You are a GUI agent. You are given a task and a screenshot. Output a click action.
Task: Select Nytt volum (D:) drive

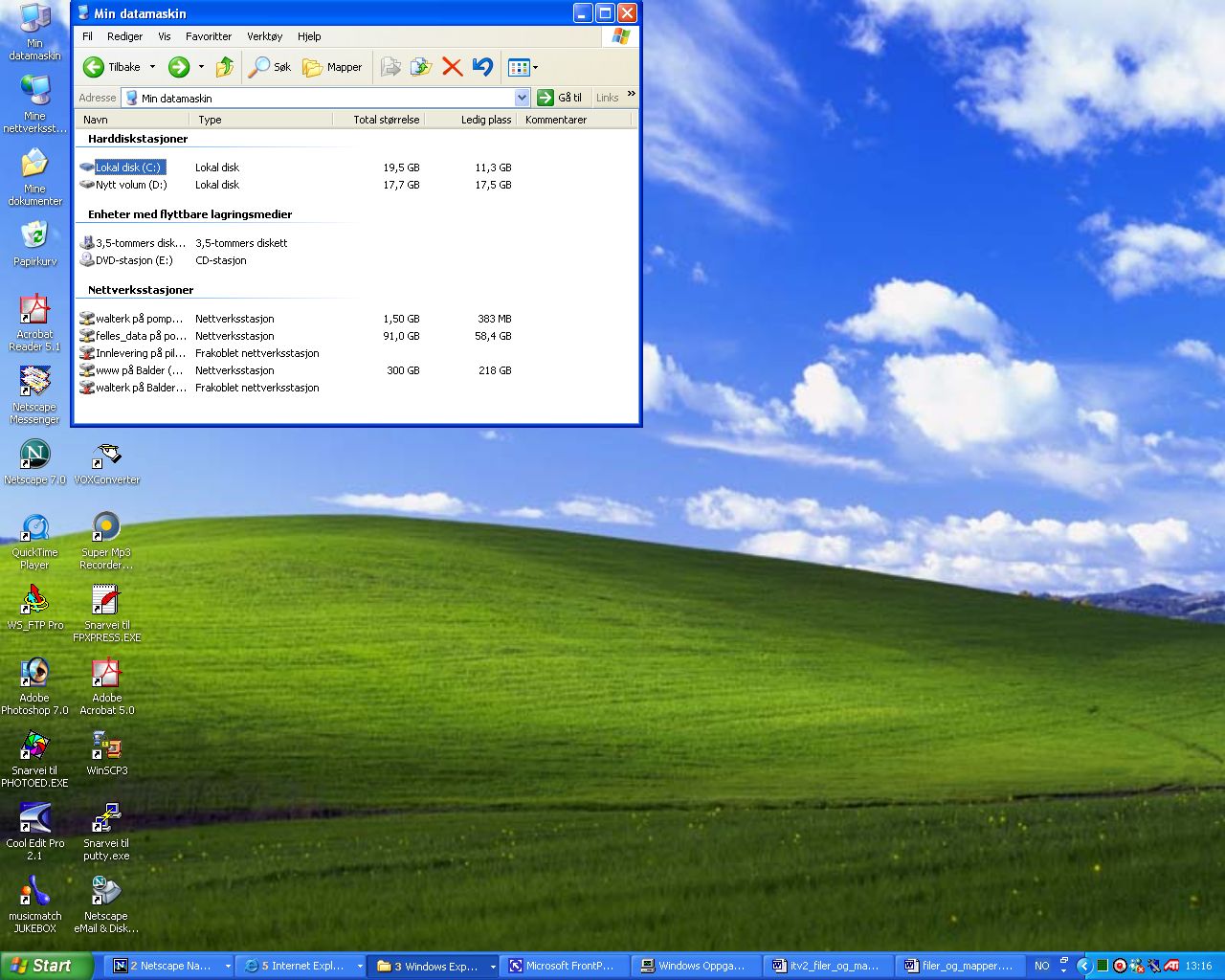coord(123,185)
